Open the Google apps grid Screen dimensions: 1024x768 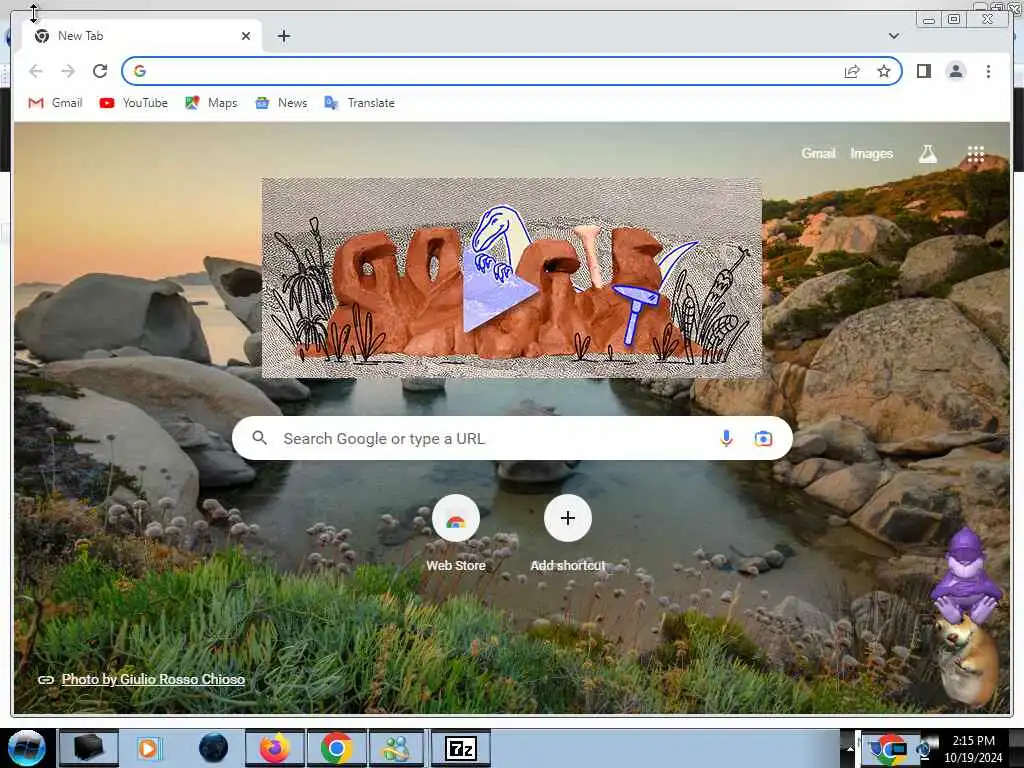point(976,154)
